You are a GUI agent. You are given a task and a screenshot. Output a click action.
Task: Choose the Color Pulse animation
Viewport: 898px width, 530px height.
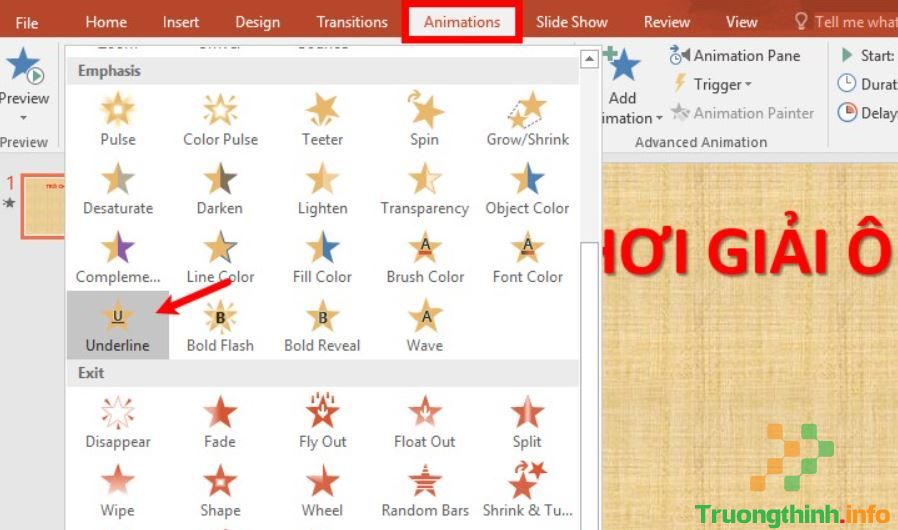pos(220,119)
